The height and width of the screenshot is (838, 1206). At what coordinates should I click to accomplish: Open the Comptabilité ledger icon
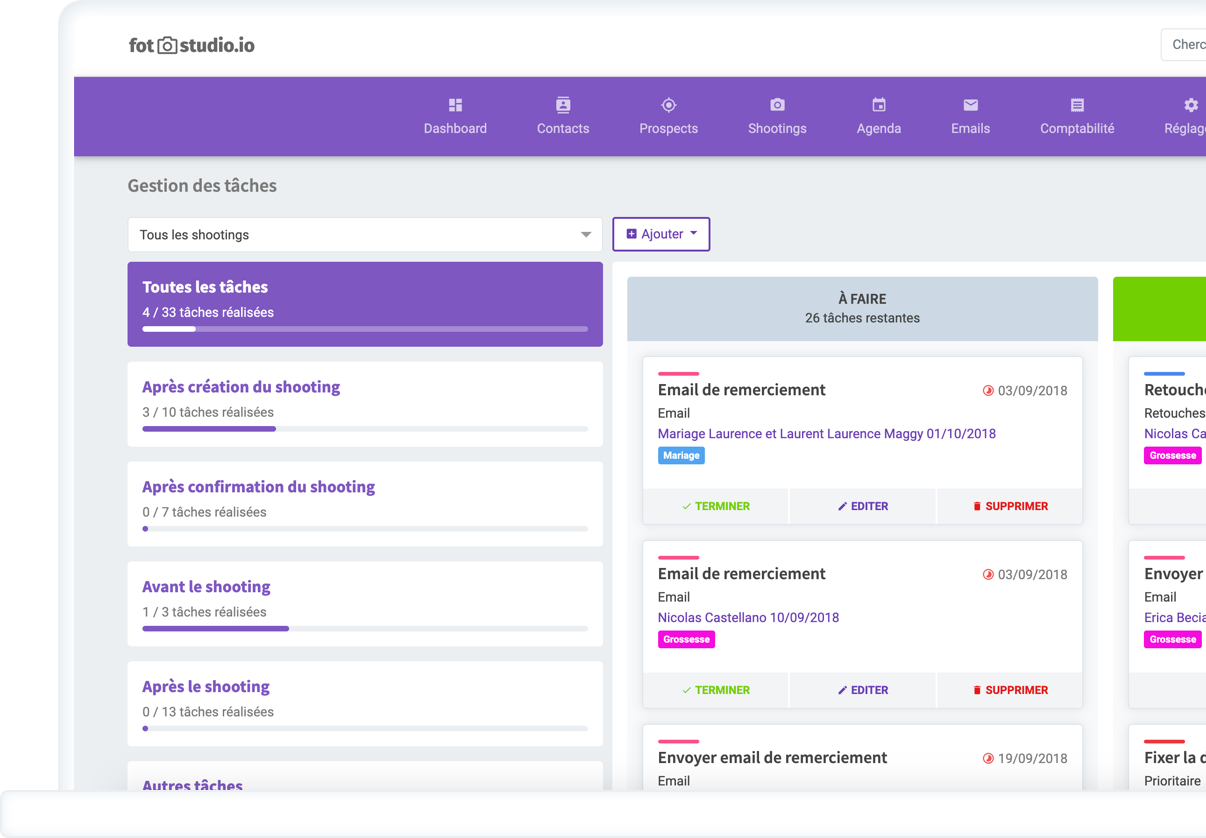pos(1077,105)
